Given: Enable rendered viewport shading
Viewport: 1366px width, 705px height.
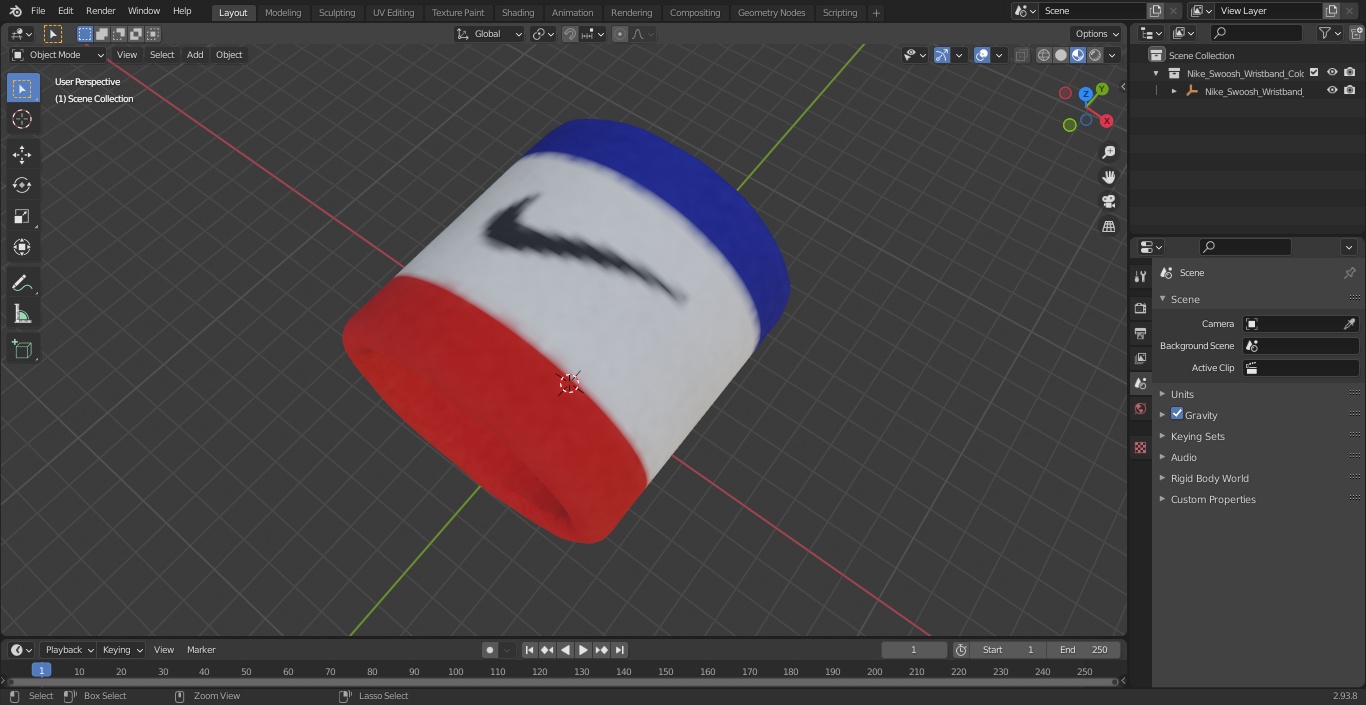Looking at the screenshot, I should click(x=1095, y=55).
